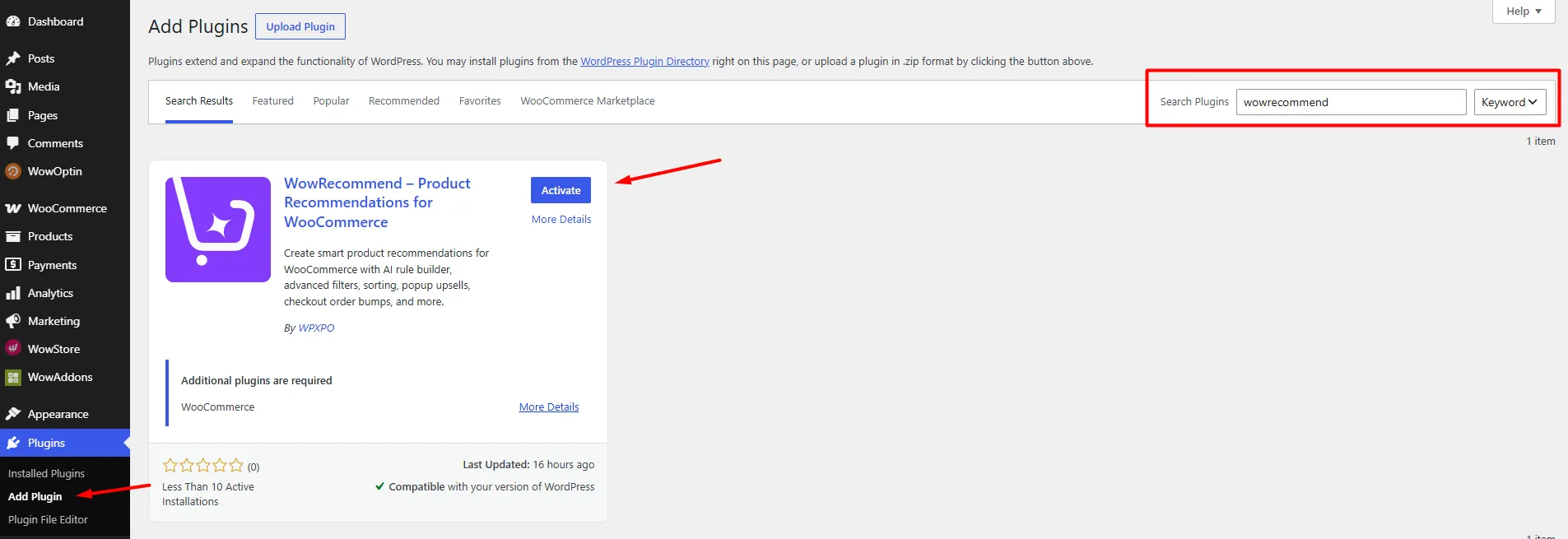Click the five-star rating stars
Screen dimensions: 1568x539
pos(203,465)
